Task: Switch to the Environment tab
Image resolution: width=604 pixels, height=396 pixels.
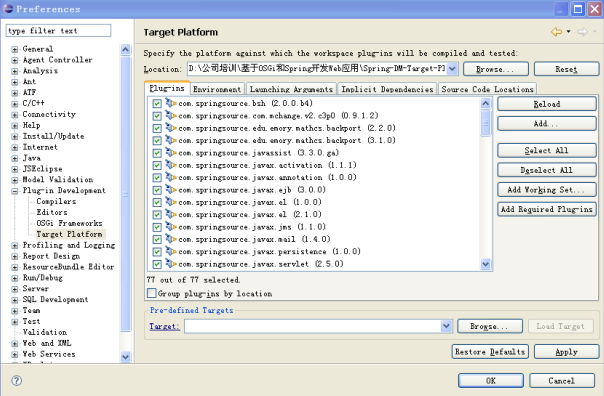Action: coord(217,89)
